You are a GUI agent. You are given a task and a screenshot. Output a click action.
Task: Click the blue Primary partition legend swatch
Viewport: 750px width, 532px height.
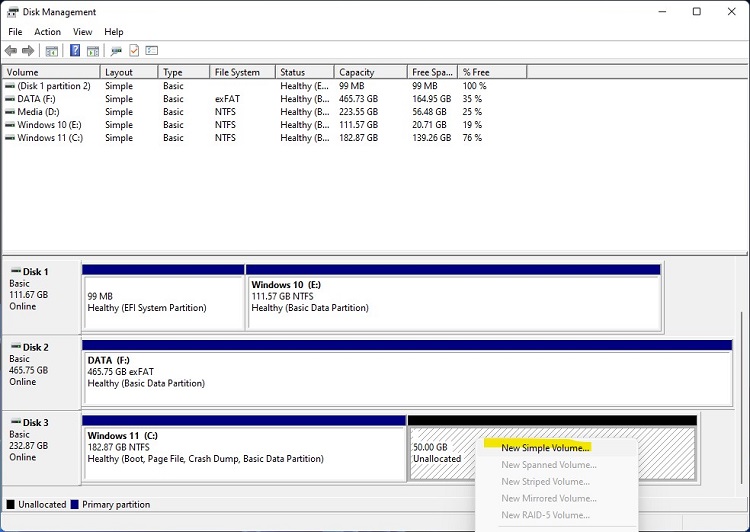(x=75, y=504)
